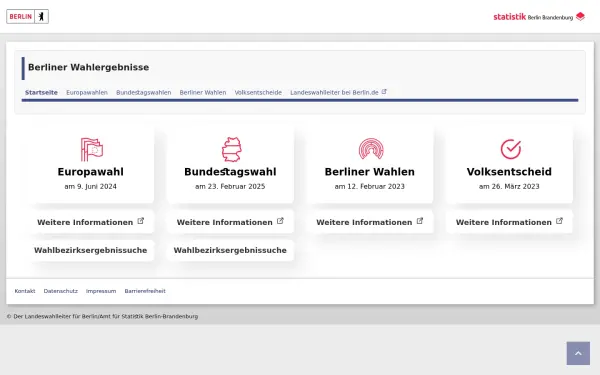This screenshot has width=600, height=375.
Task: Click Weitere Informationen under Europawahl
Action: pos(91,222)
